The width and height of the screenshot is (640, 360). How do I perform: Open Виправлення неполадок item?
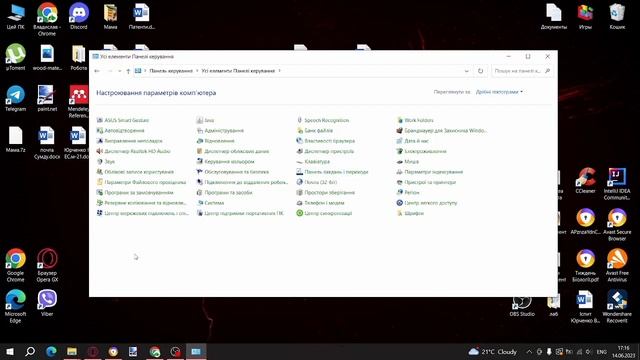[x=129, y=141]
